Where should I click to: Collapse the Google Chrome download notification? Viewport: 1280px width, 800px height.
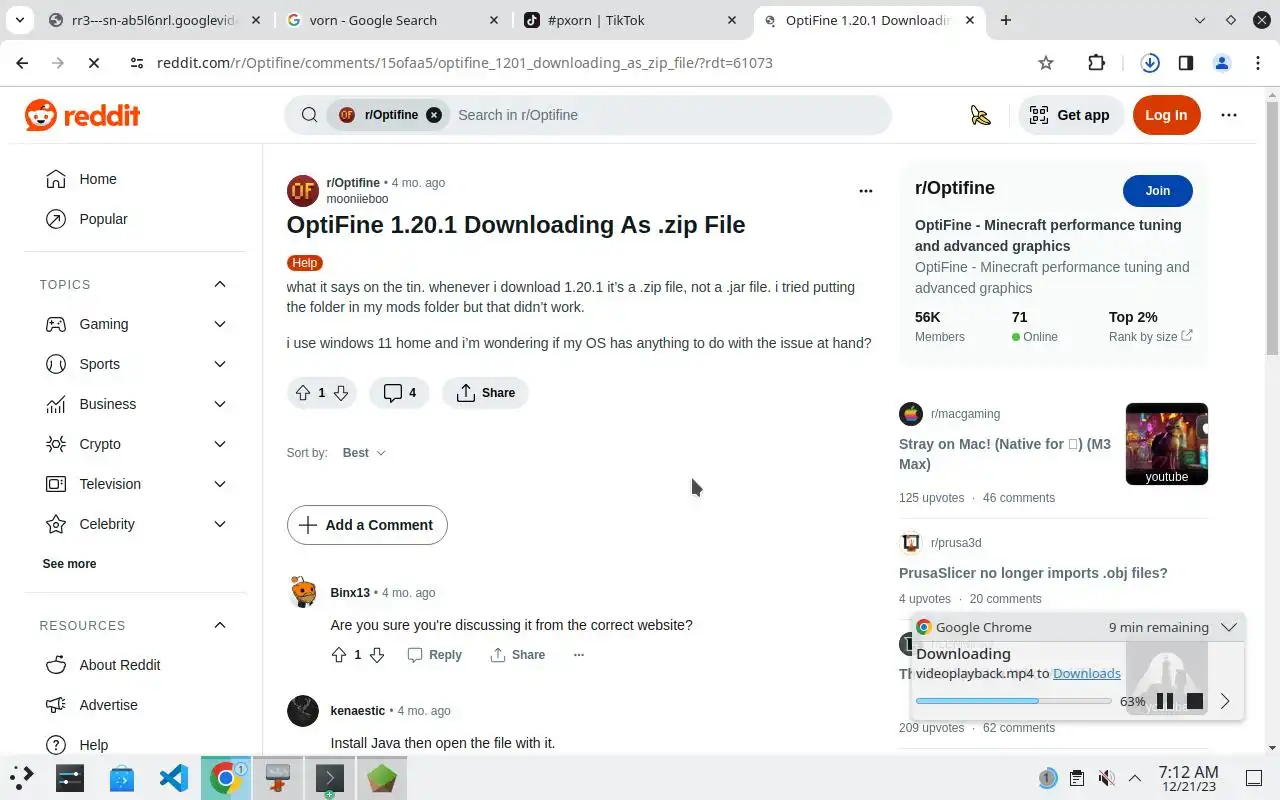(1229, 628)
